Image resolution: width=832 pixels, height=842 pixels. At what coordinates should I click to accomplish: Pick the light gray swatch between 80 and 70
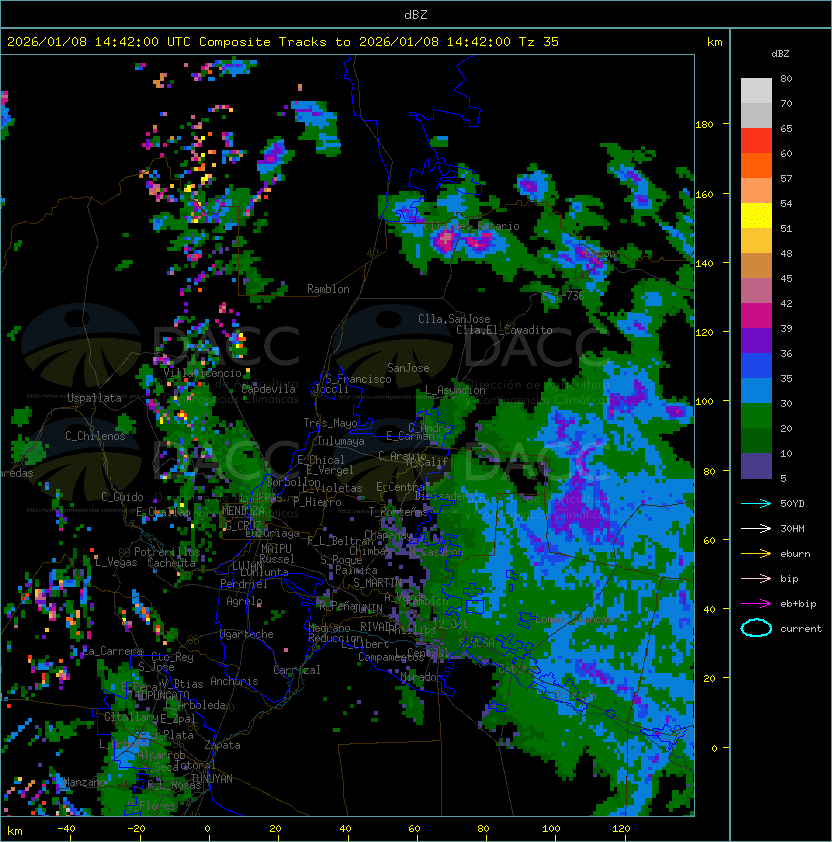coord(756,91)
